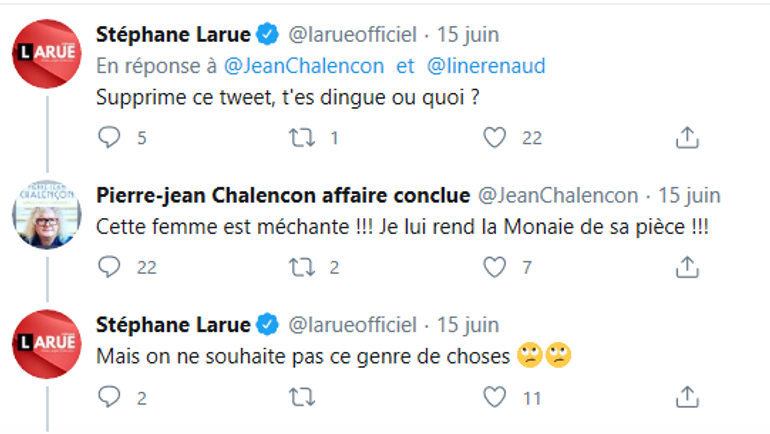Reply to the "Mais on ne souhaite pas" tweet
The height and width of the screenshot is (434, 770).
109,398
